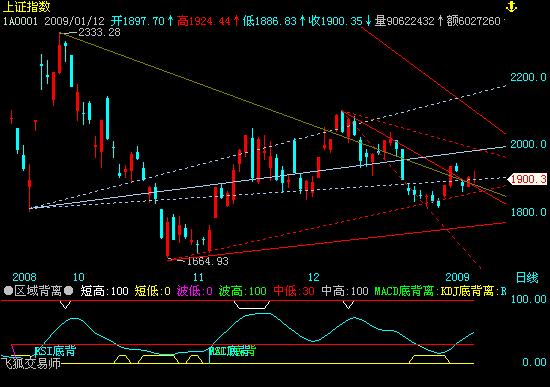Click the 日线 period label

[527, 278]
